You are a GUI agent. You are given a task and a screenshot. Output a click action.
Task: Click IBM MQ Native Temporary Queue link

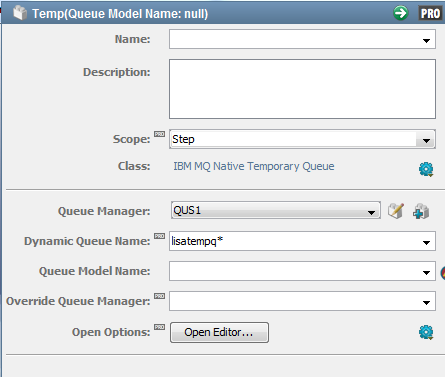pos(254,166)
